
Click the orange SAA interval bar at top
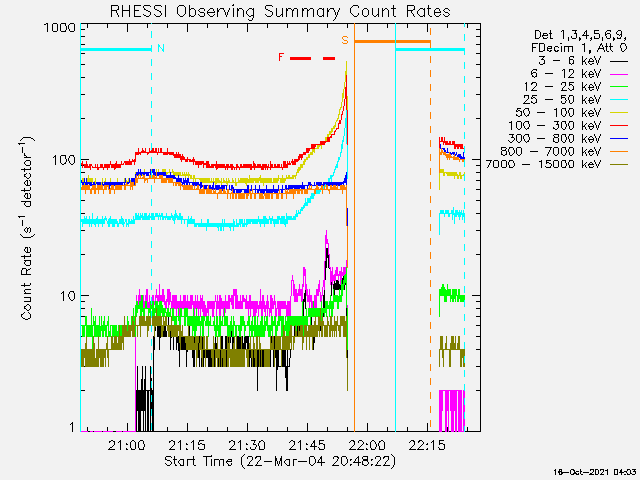point(392,42)
